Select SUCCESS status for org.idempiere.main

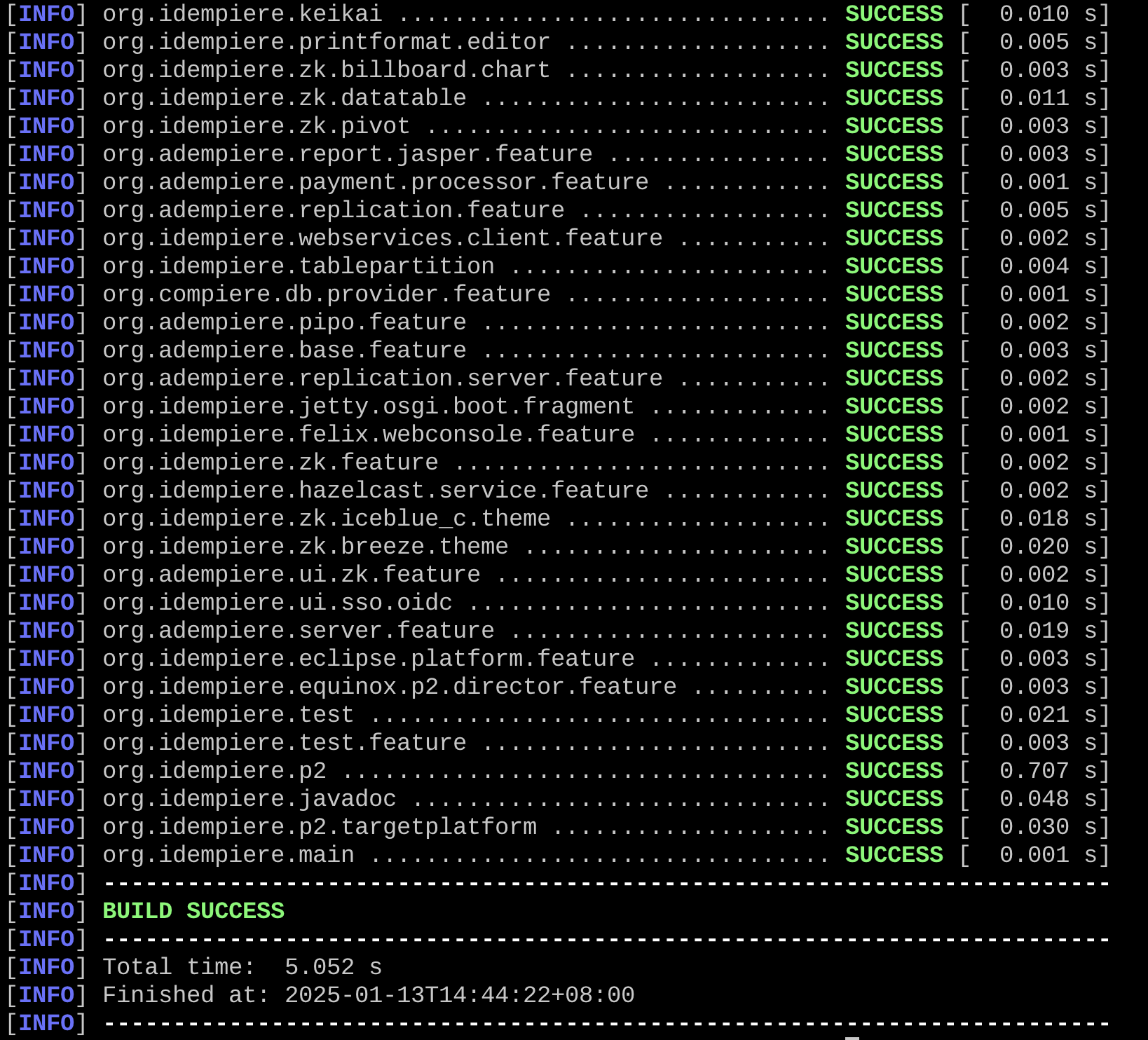(x=894, y=855)
